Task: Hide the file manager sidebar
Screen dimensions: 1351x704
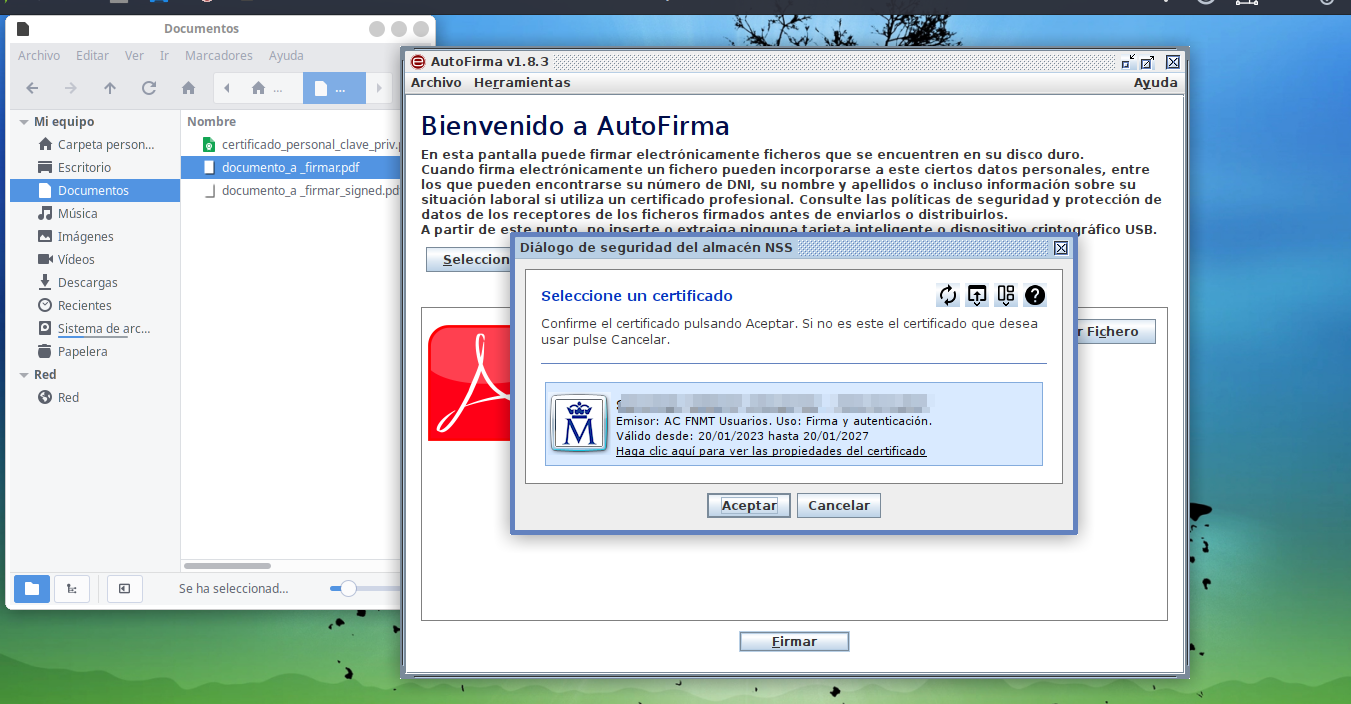Action: coord(124,589)
